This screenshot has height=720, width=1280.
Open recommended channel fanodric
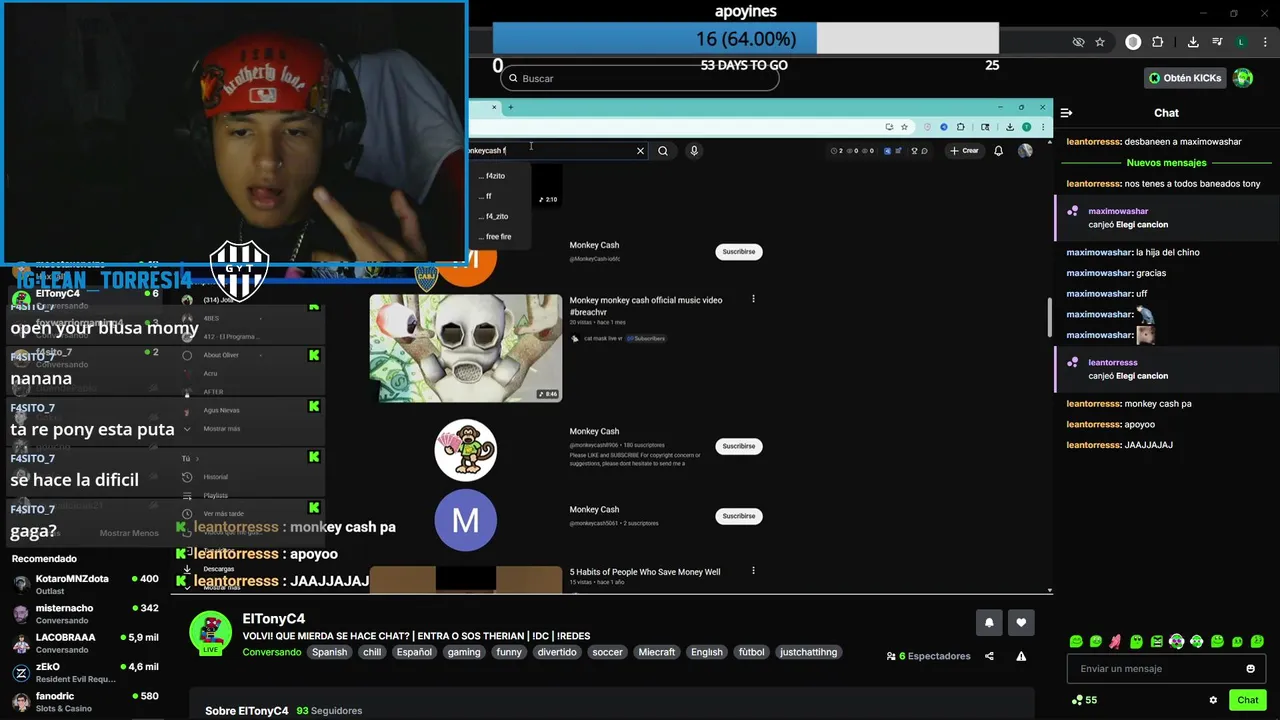click(x=84, y=701)
